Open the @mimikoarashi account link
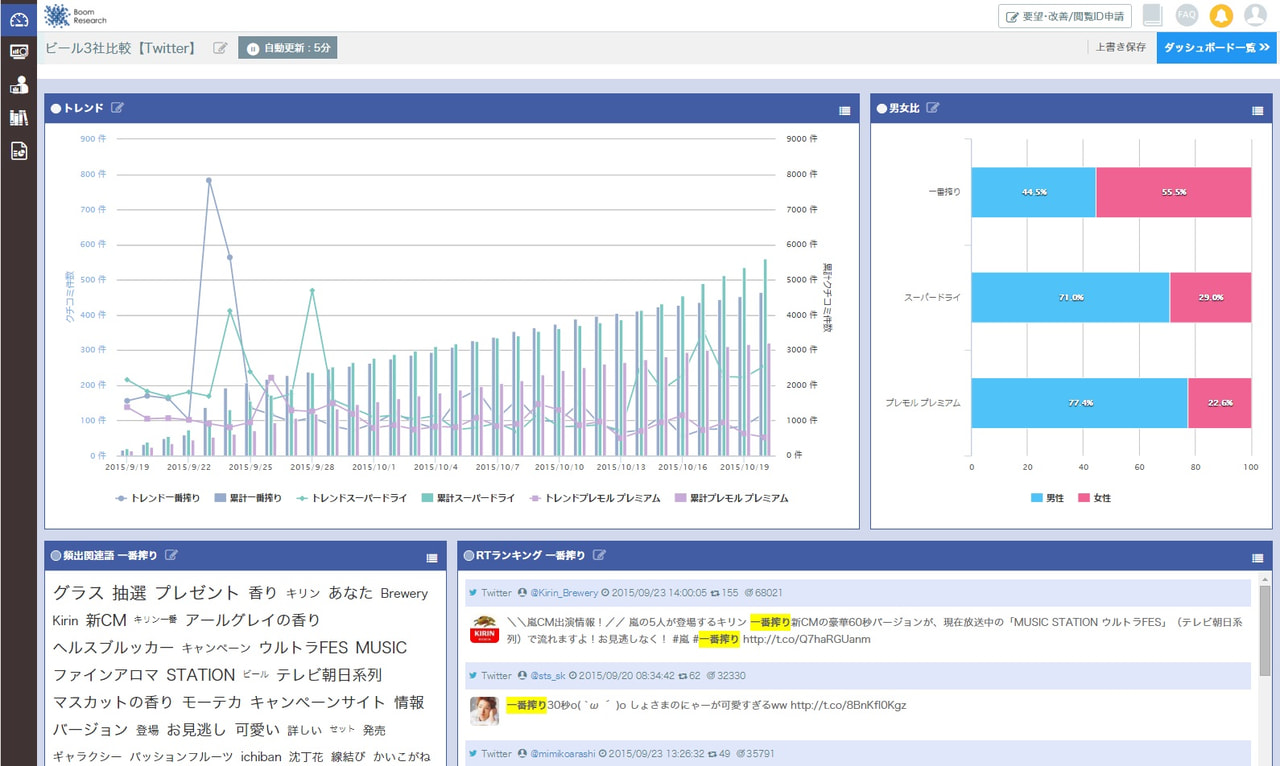The width and height of the screenshot is (1280, 766). tap(562, 753)
